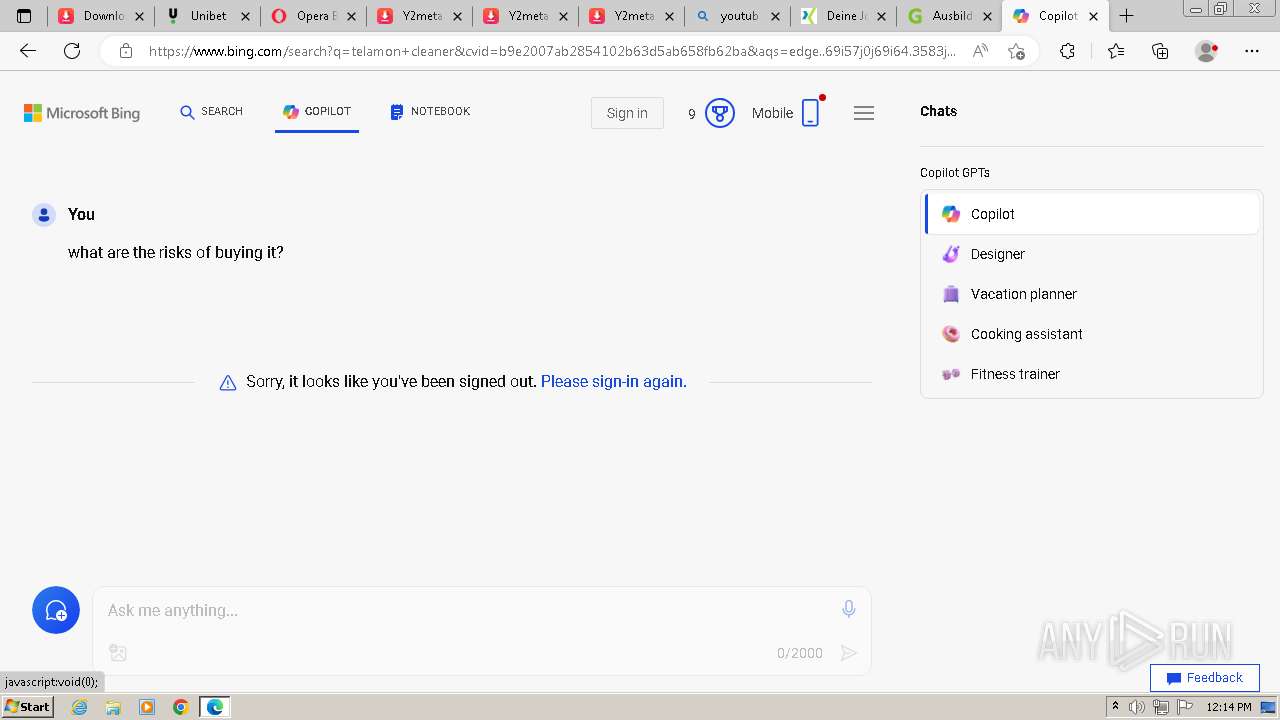The width and height of the screenshot is (1280, 720).
Task: View site info via lock icon
Action: (125, 51)
